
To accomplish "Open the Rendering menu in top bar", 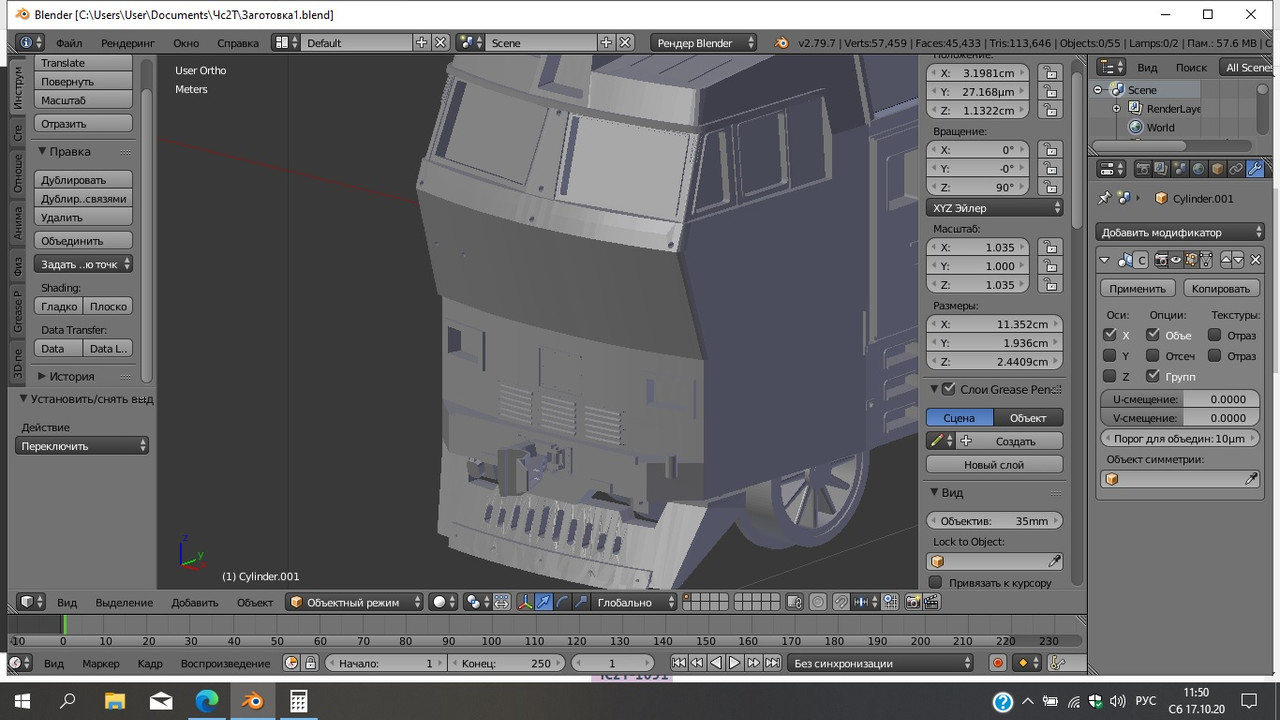I will 127,43.
